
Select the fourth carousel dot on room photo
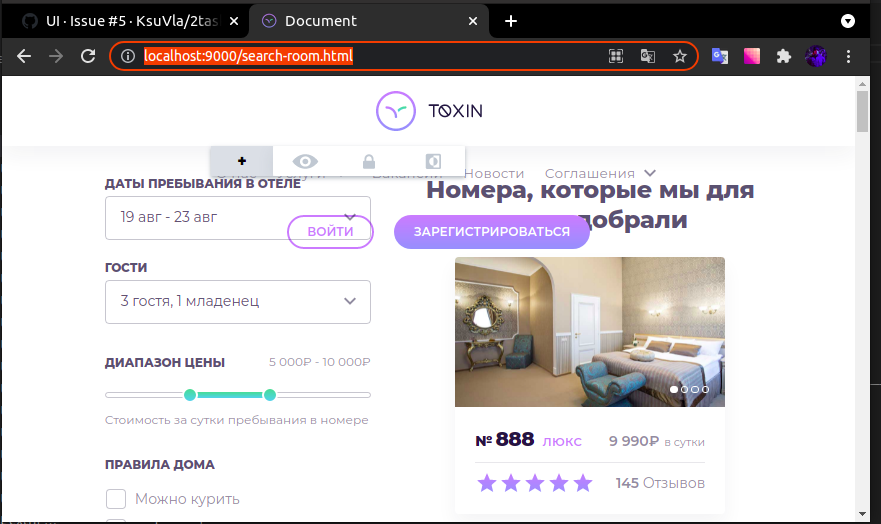click(x=706, y=389)
